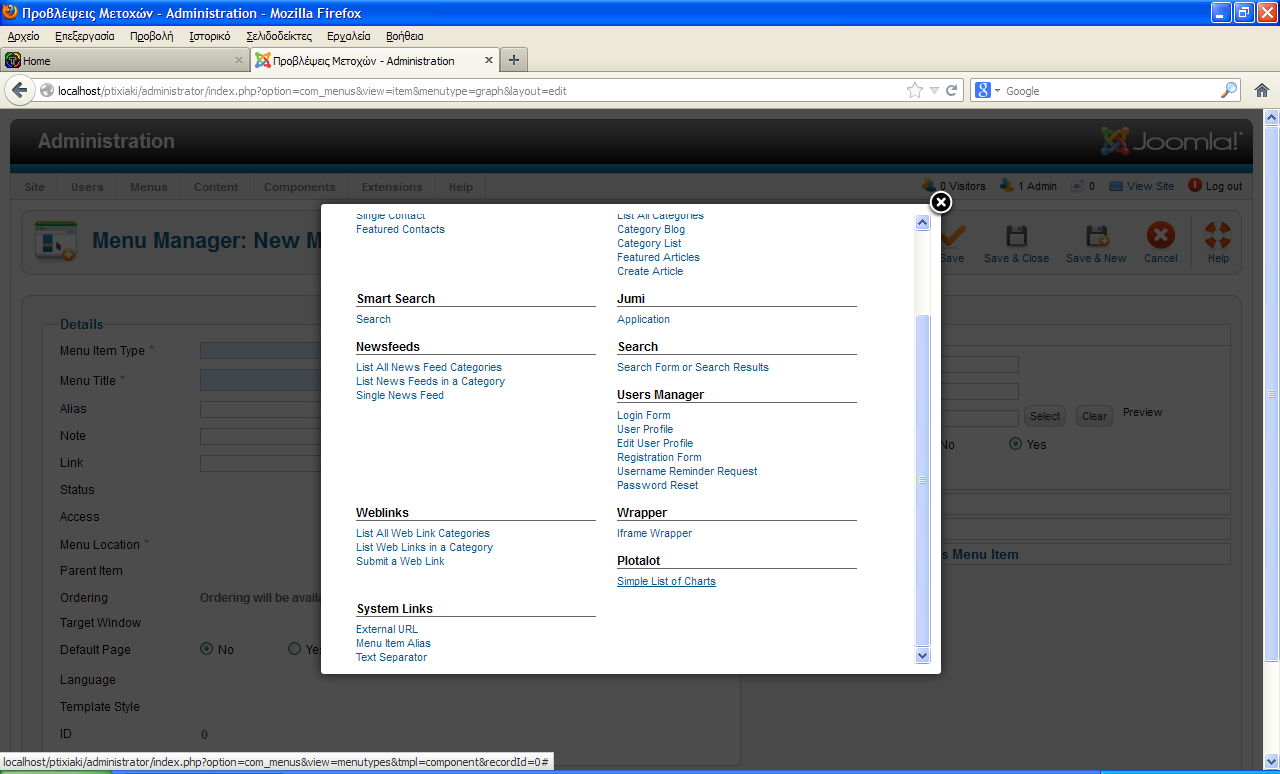Click the Firefox back arrow button

[19, 90]
